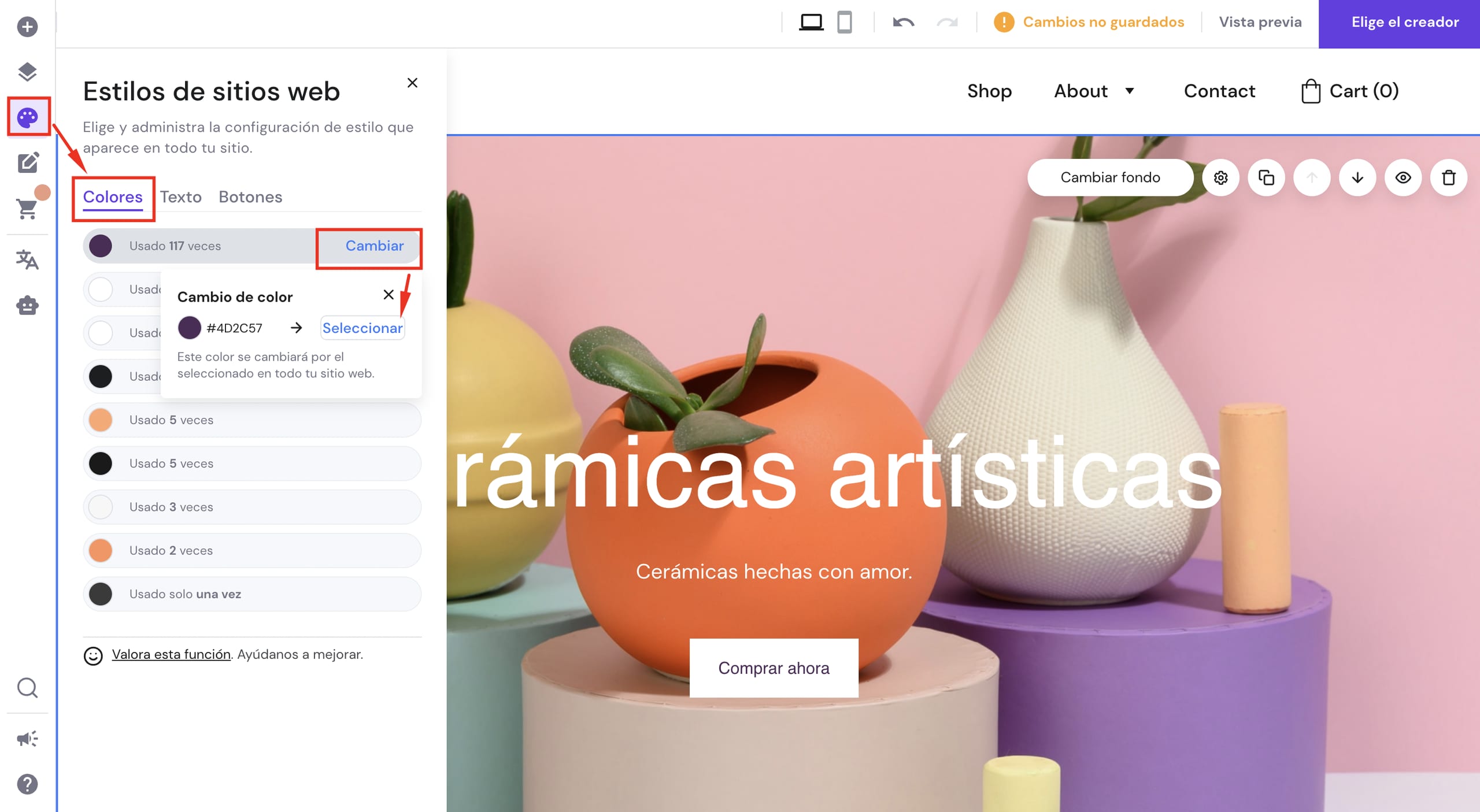Open section settings gear icon
1480x812 pixels.
[x=1220, y=177]
